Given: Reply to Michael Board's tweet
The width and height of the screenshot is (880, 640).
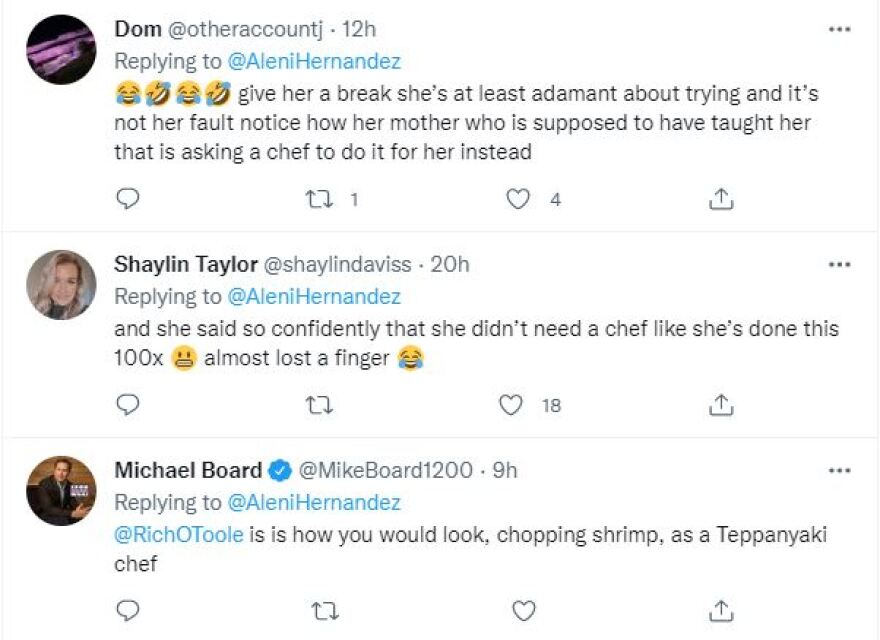Looking at the screenshot, I should [127, 610].
